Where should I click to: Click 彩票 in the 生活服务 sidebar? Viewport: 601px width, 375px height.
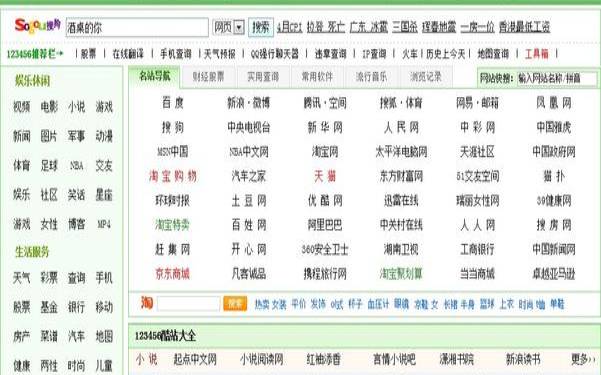[x=49, y=278]
